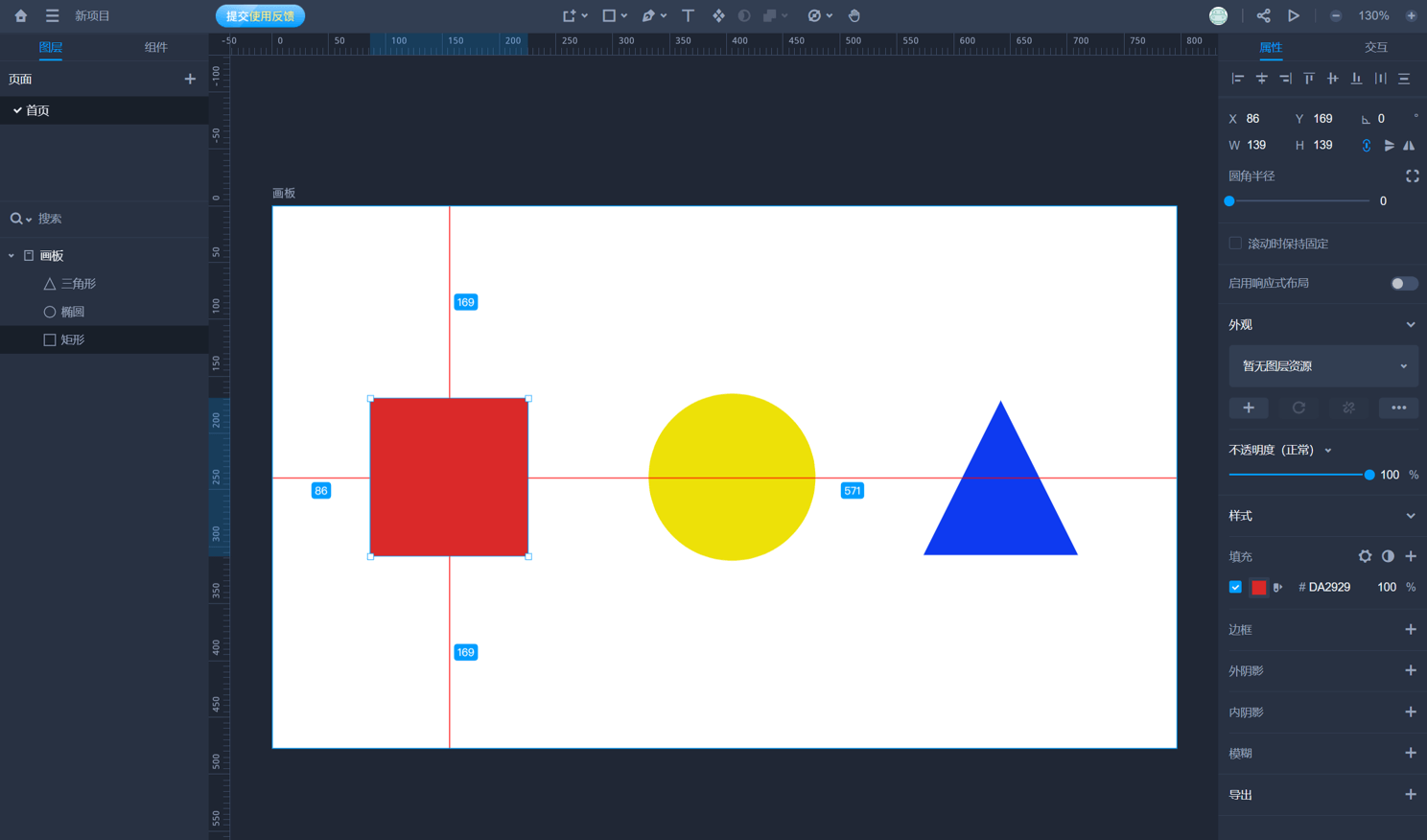Viewport: 1427px width, 840px height.
Task: Select the Pen tool
Action: coord(649,15)
